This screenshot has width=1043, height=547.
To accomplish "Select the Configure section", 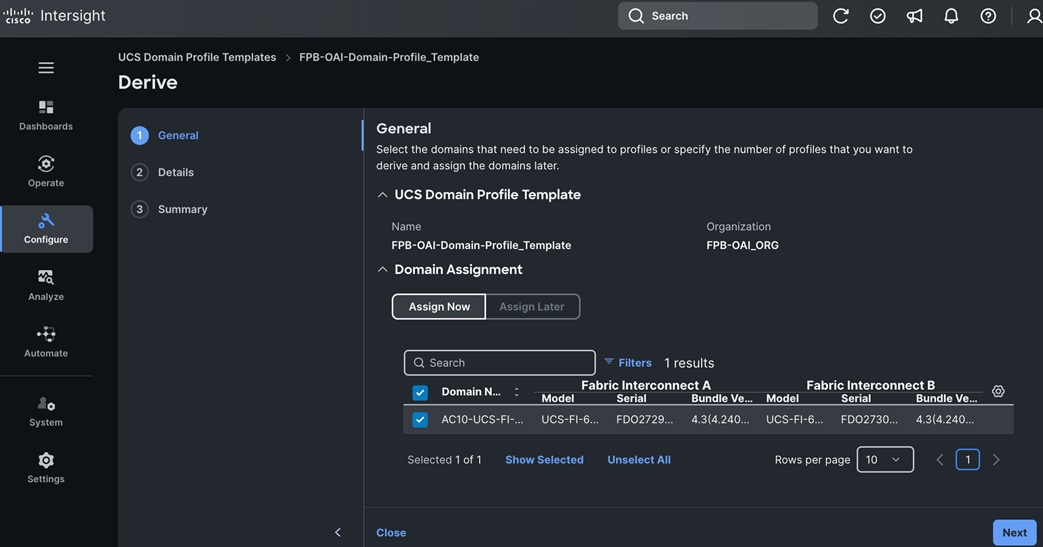I will 46,229.
